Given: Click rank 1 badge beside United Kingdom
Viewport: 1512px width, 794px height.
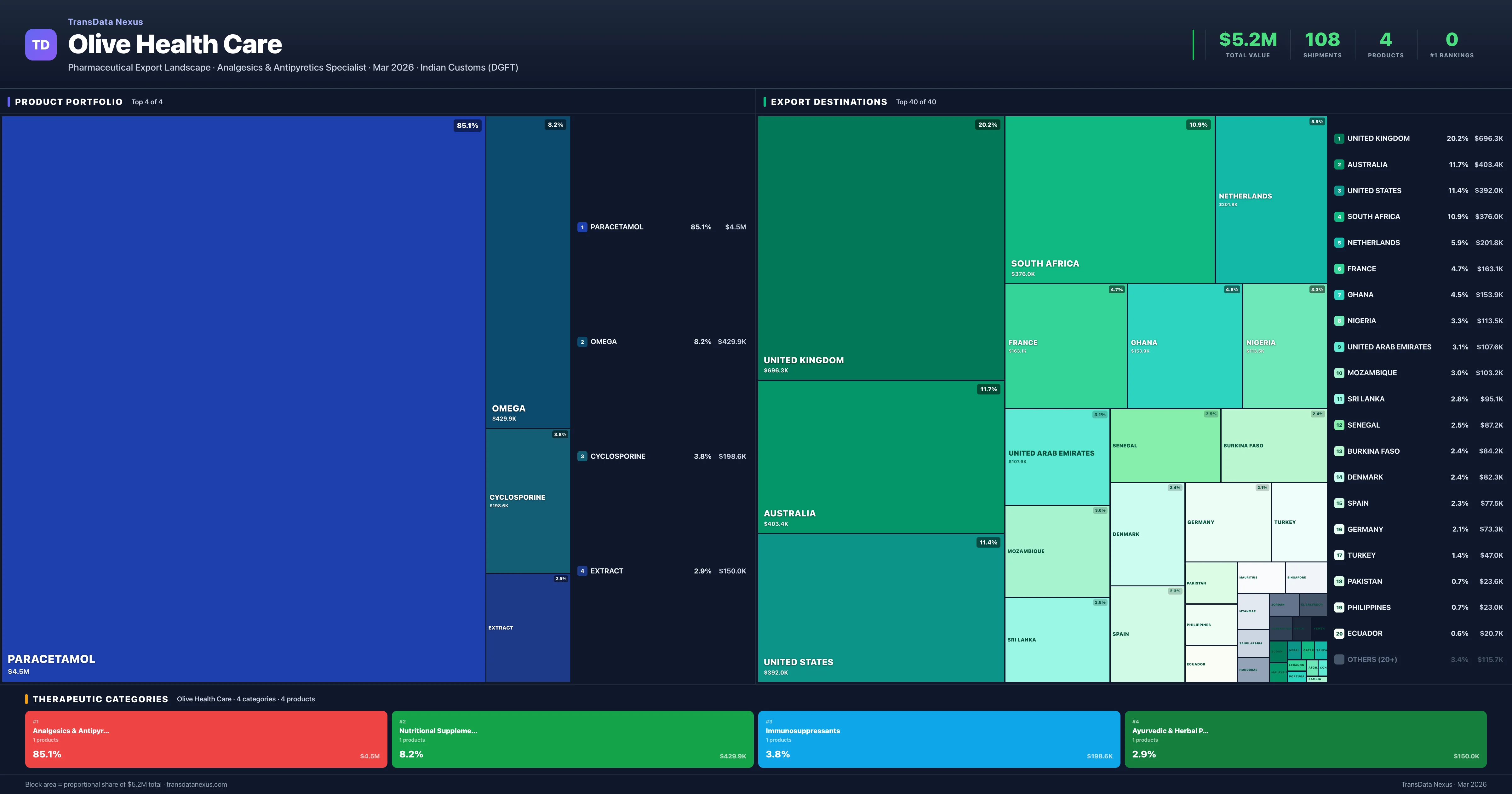Looking at the screenshot, I should [x=1339, y=139].
